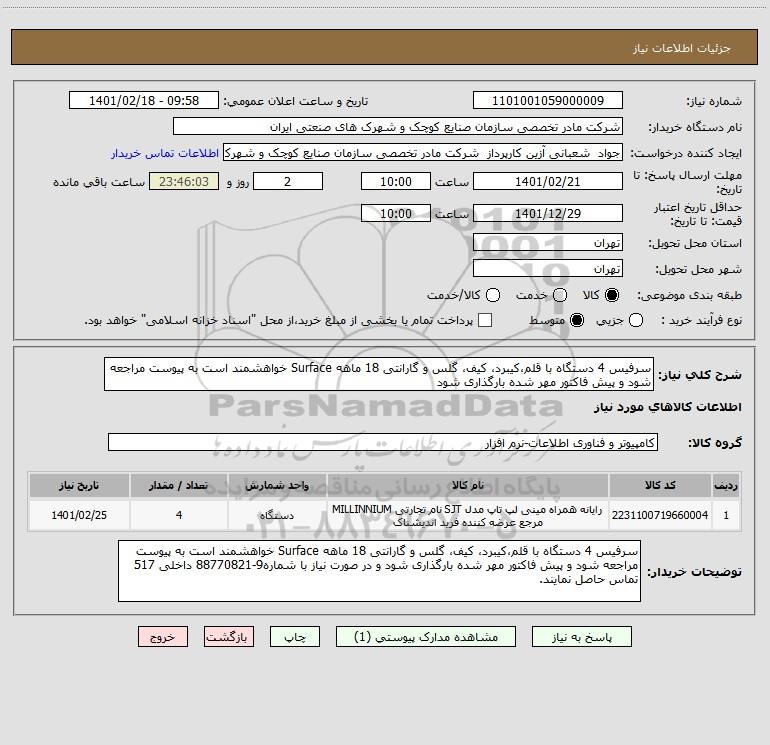Click the تعداد / مقدار column header
770x745 pixels.
(x=179, y=485)
